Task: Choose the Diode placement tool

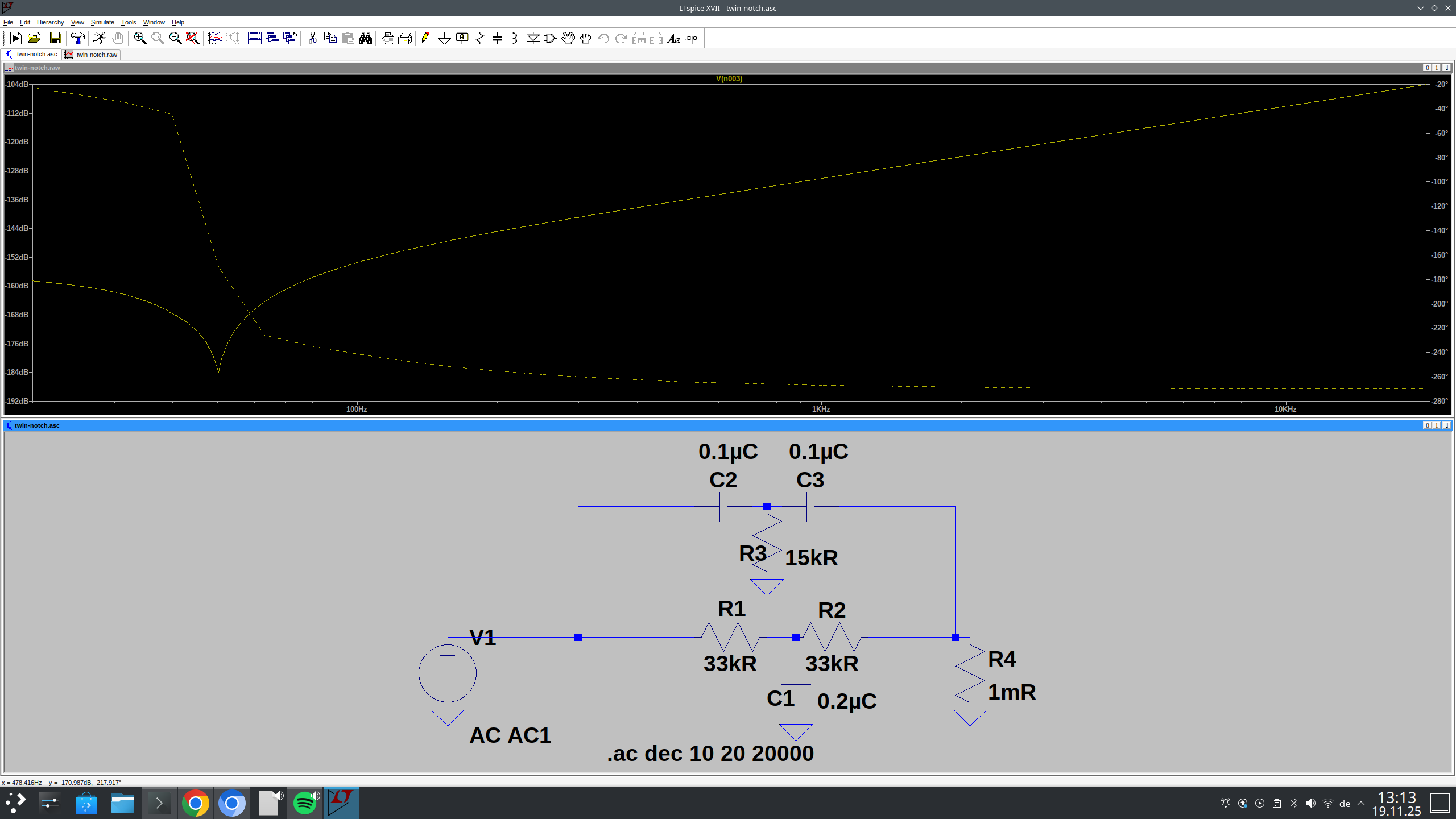Action: pyautogui.click(x=532, y=38)
